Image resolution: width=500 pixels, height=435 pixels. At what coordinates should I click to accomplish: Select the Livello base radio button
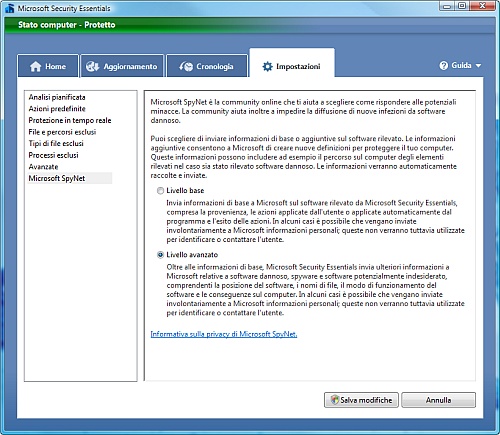coord(160,191)
